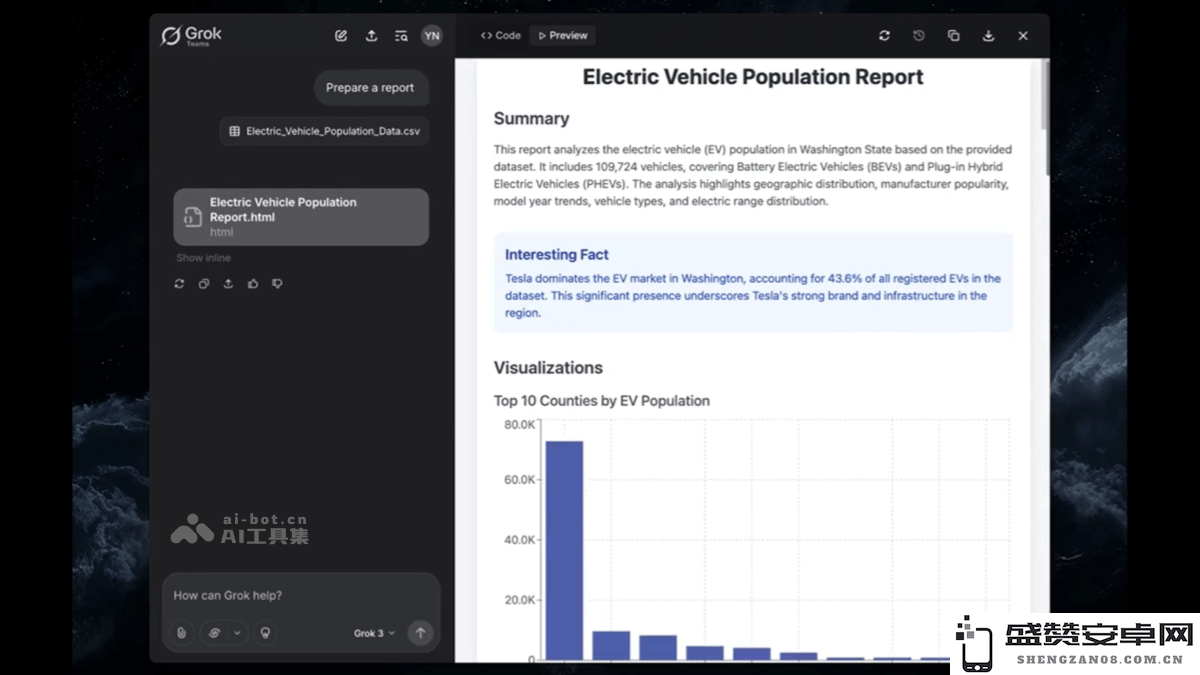The height and width of the screenshot is (675, 1200).
Task: Switch to the Preview tab
Action: coord(563,36)
